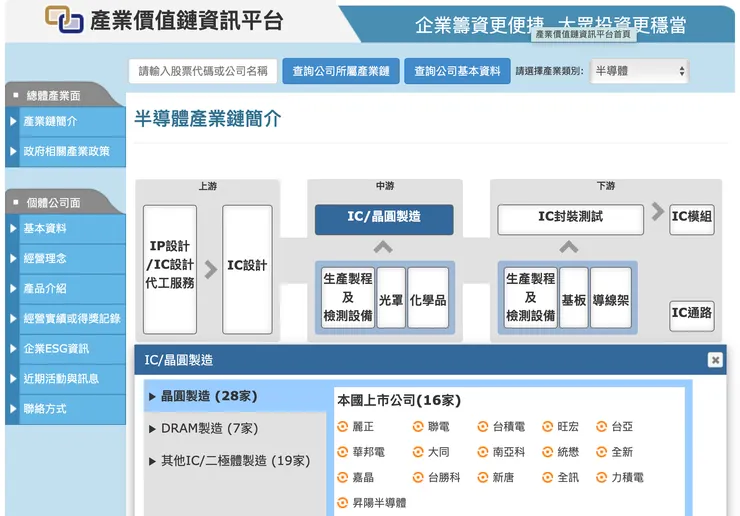Select the IC通路 box

click(692, 316)
